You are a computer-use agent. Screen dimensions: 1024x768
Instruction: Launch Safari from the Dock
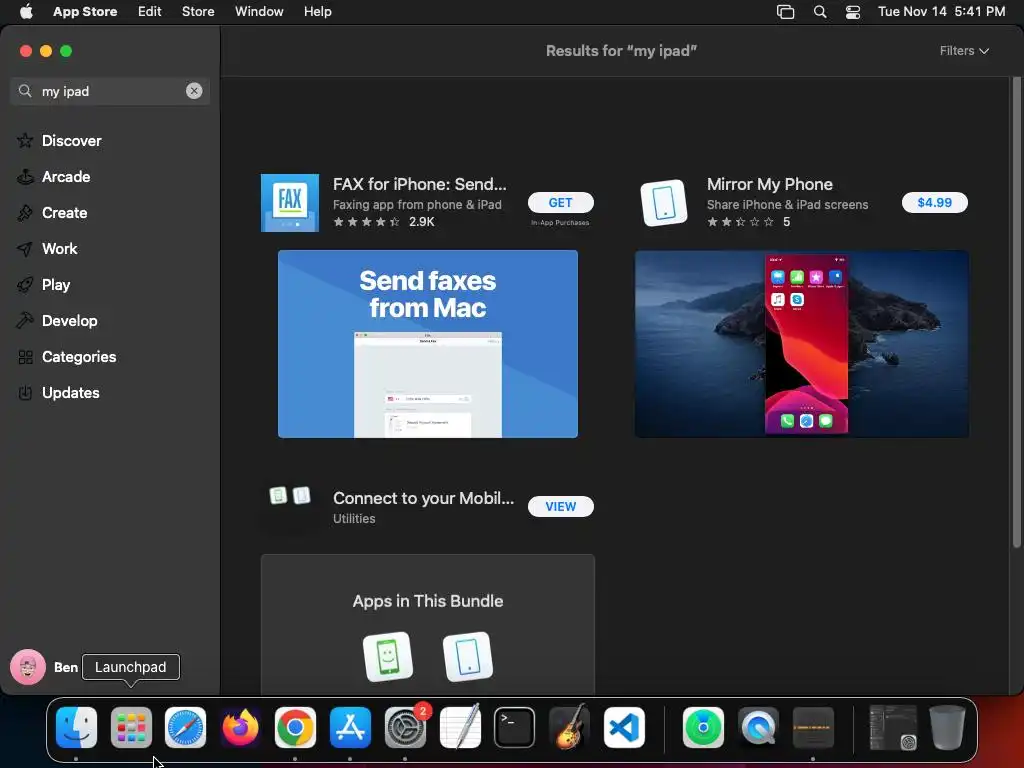pyautogui.click(x=185, y=728)
